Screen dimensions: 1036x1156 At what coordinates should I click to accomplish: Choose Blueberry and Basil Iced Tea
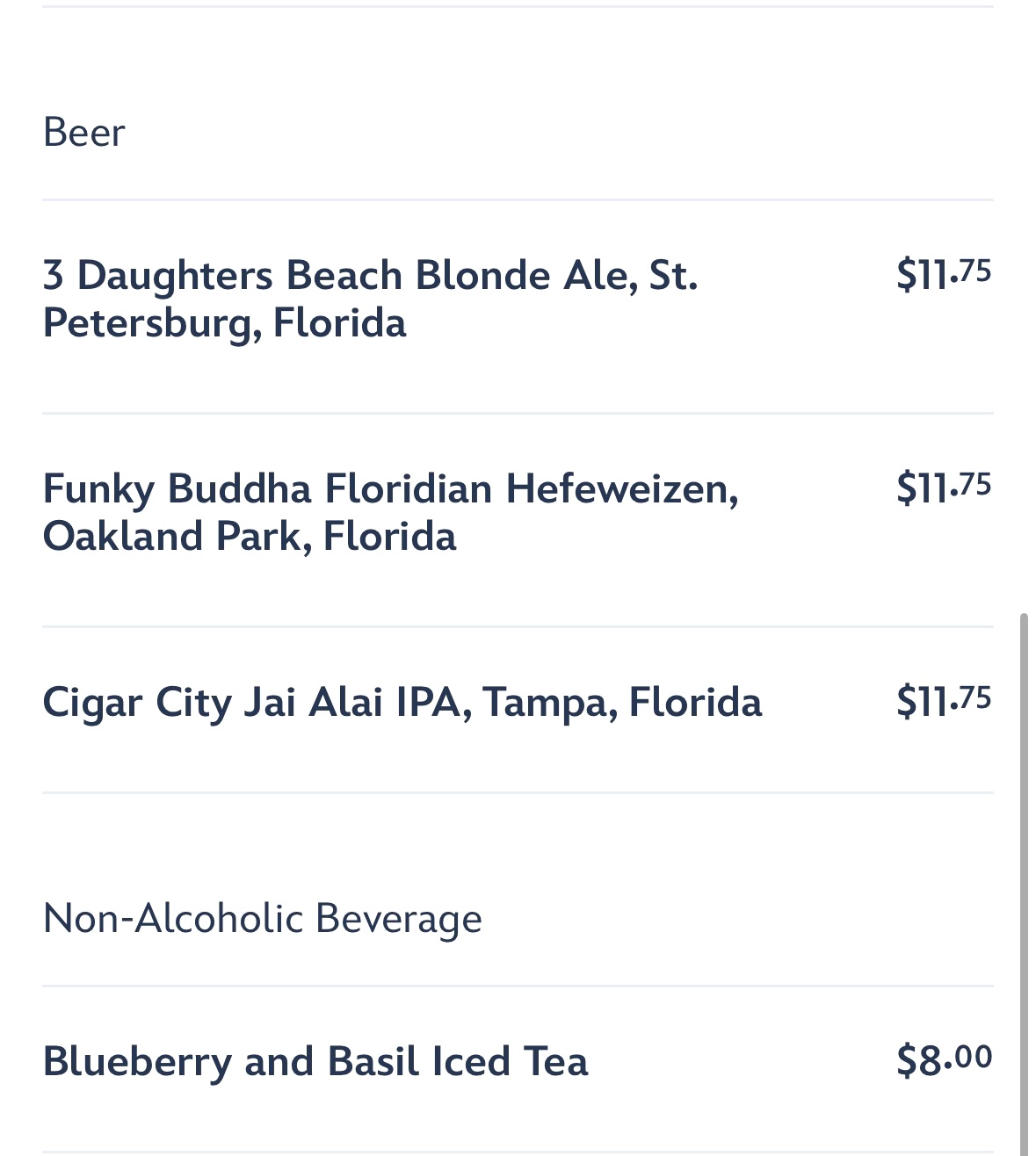(x=315, y=1061)
